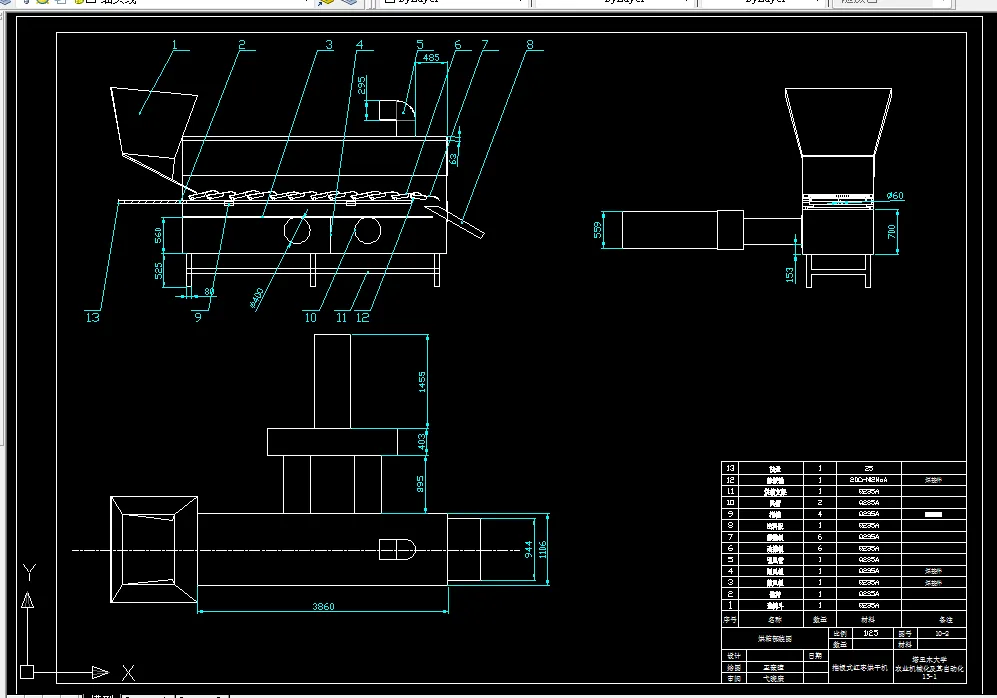Click quantity cell '4' in row 9
Image resolution: width=997 pixels, height=698 pixels.
[x=820, y=514]
